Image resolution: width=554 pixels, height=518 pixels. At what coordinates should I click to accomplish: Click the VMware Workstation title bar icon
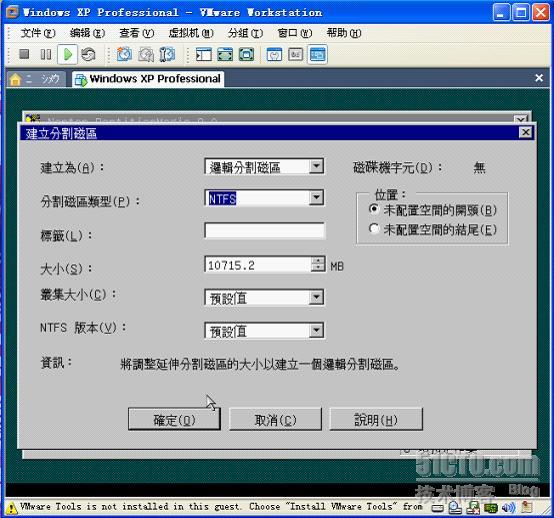click(x=12, y=12)
